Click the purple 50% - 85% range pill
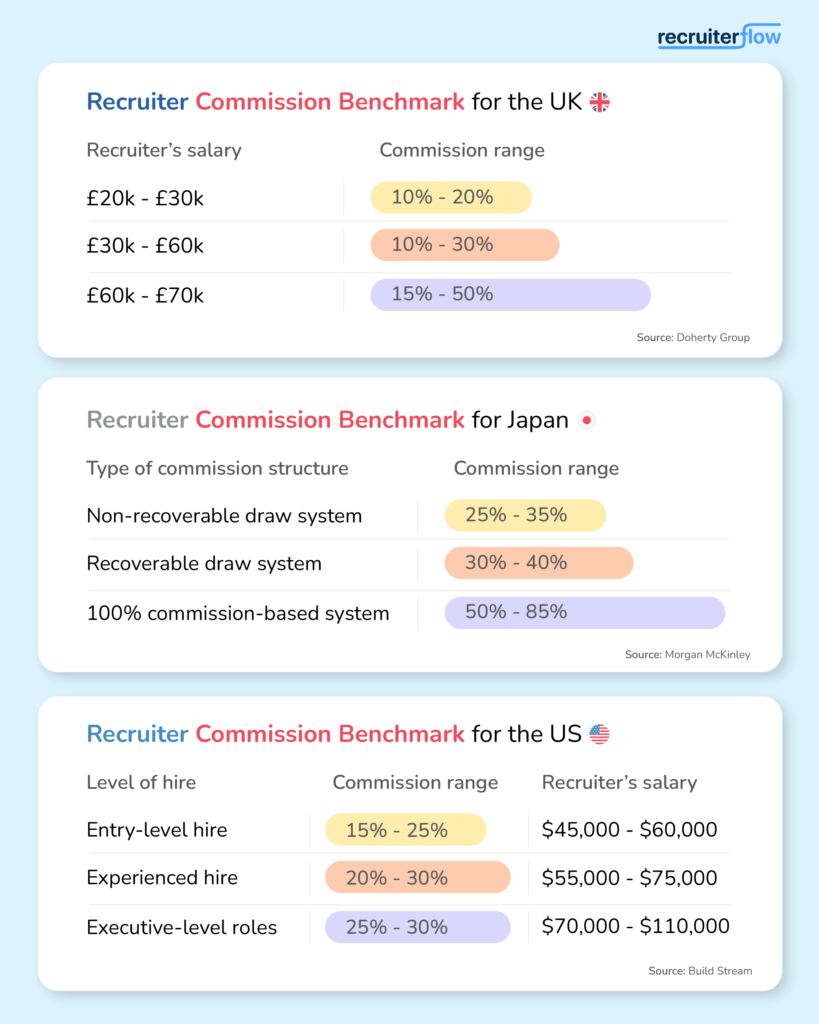The height and width of the screenshot is (1024, 819). [x=585, y=613]
